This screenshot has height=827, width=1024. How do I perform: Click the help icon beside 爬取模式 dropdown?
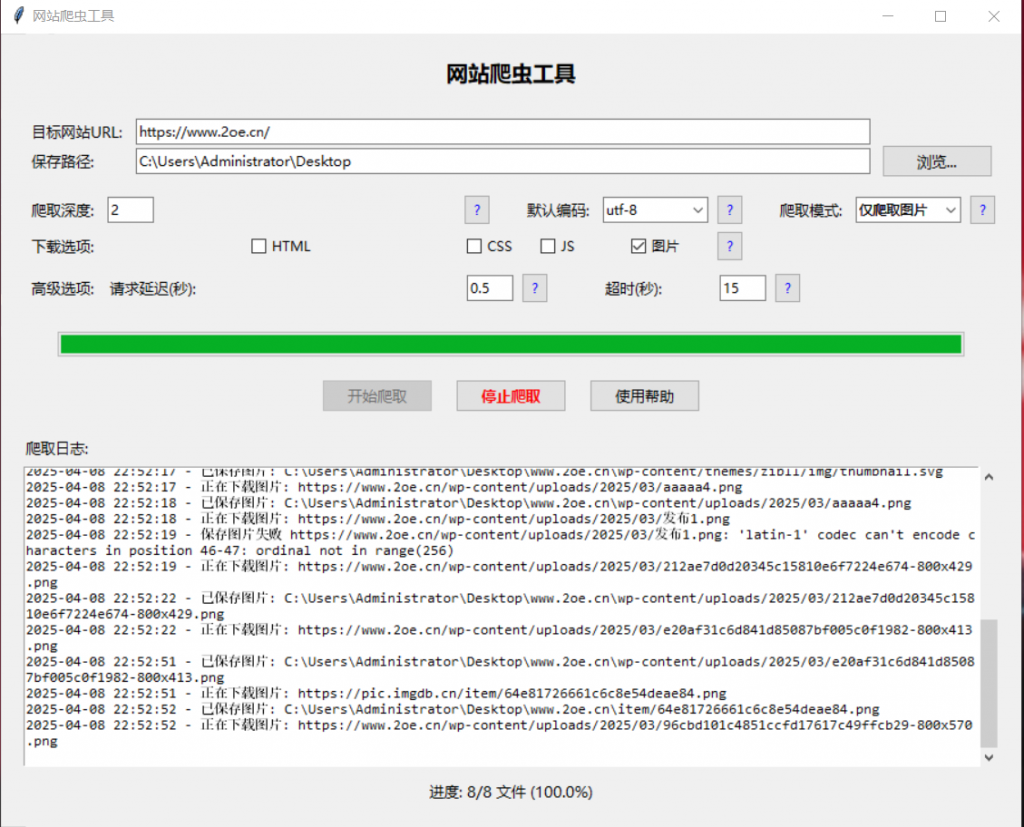tap(982, 210)
